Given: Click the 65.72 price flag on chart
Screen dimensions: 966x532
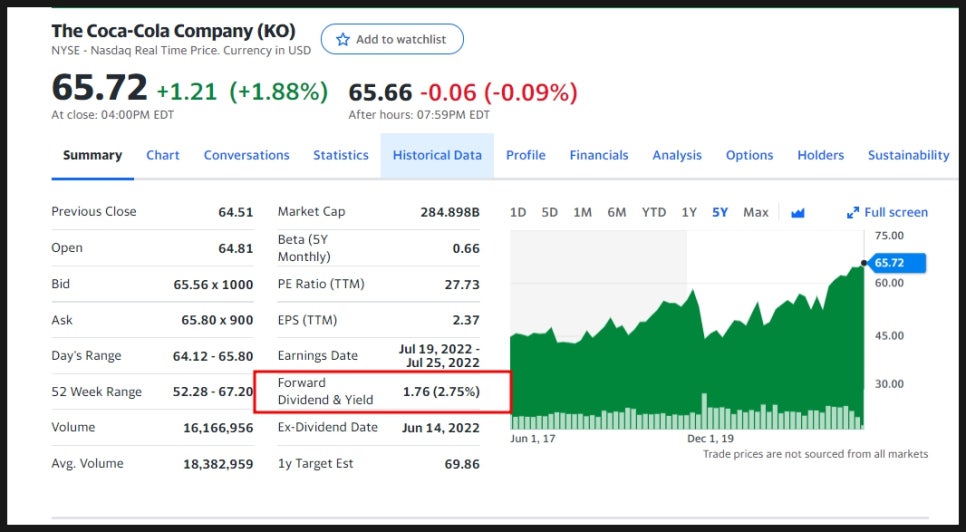Looking at the screenshot, I should click(896, 263).
